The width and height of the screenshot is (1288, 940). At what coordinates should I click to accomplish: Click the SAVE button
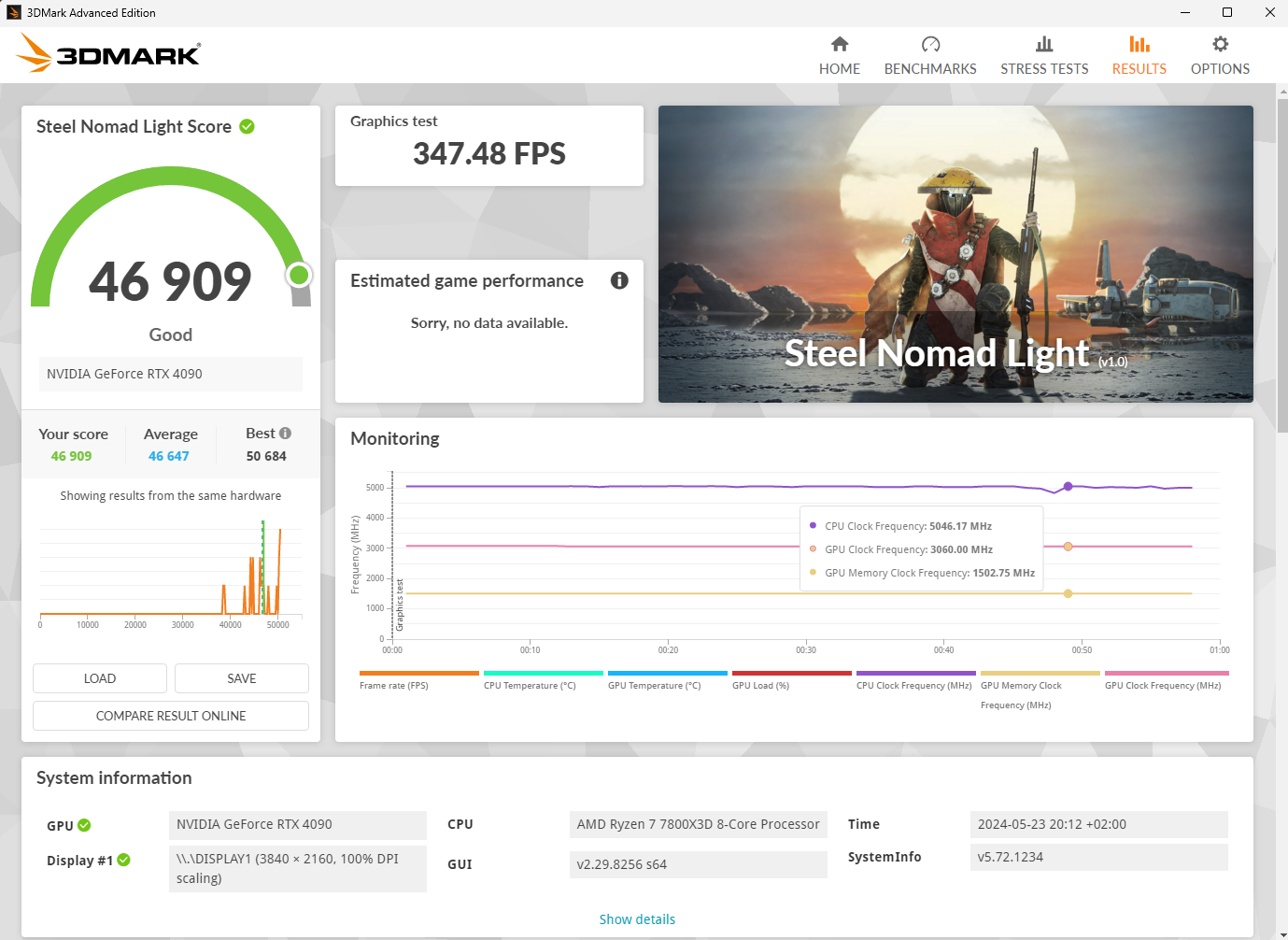point(242,678)
